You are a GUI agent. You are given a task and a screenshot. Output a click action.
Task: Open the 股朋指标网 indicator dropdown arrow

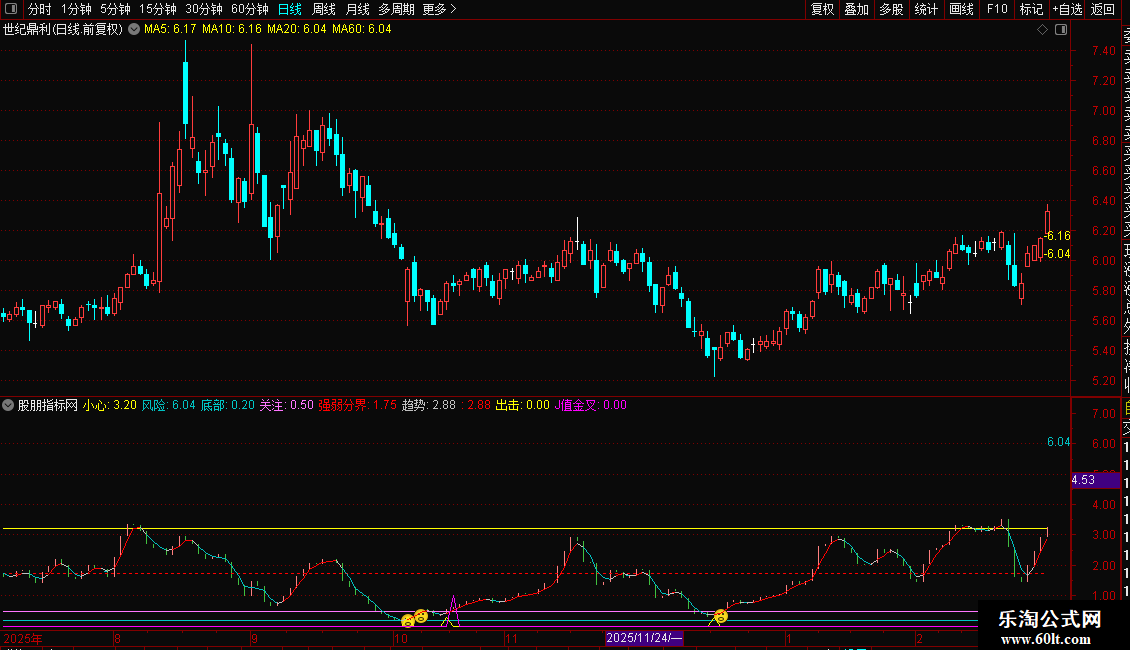[9, 405]
